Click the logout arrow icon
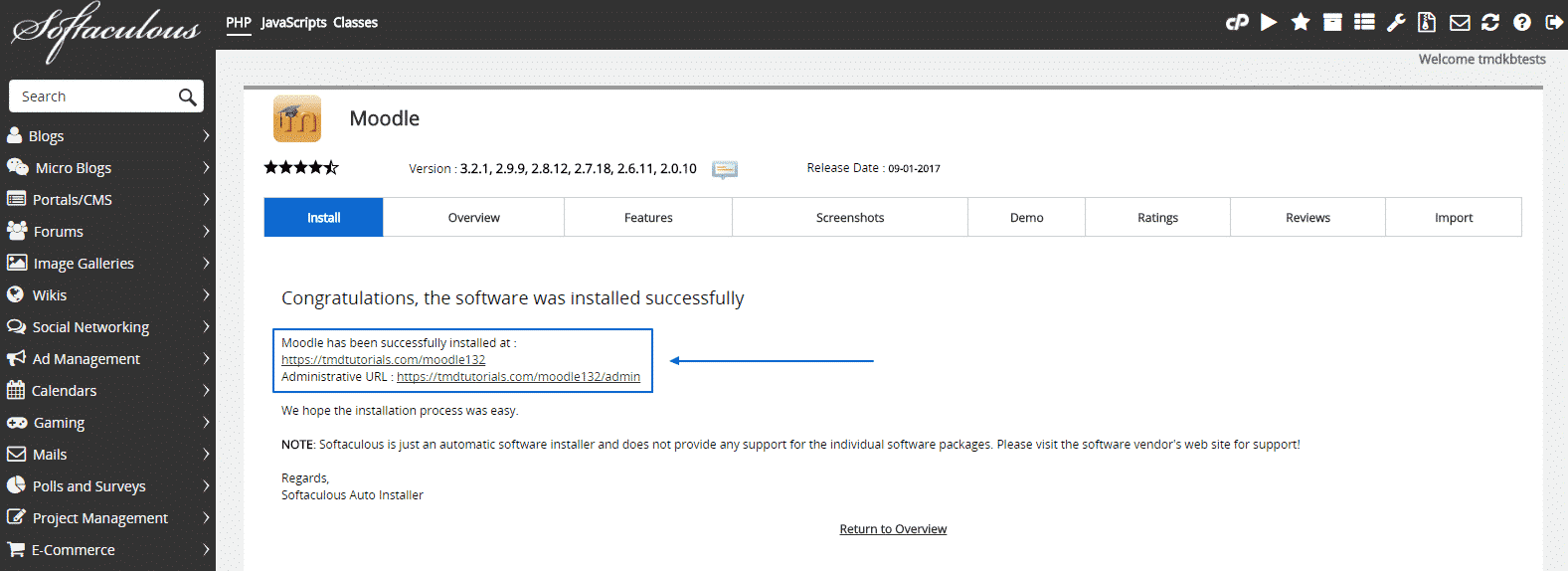Image resolution: width=1568 pixels, height=571 pixels. [1554, 22]
